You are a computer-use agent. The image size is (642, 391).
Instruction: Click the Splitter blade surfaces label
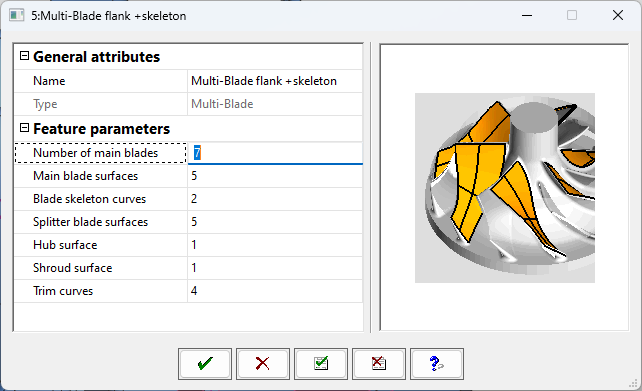click(x=90, y=221)
